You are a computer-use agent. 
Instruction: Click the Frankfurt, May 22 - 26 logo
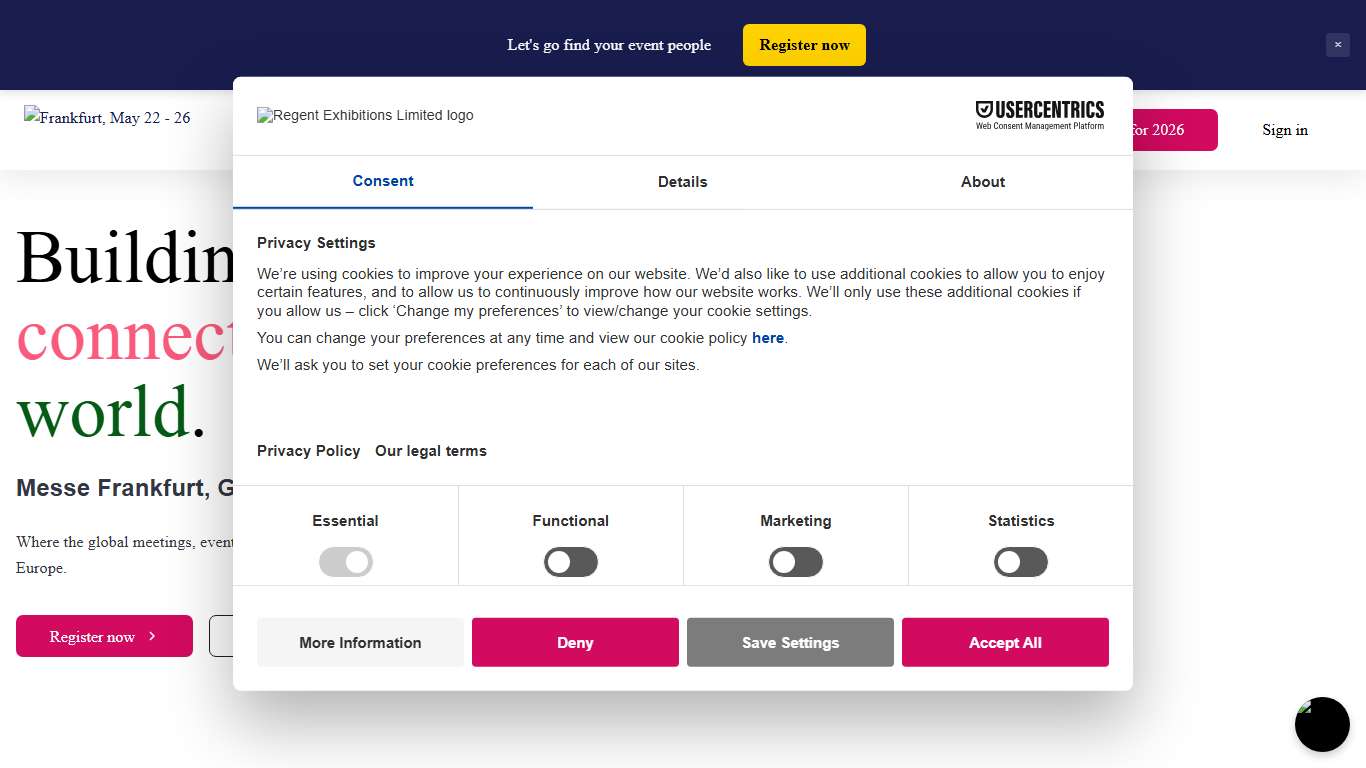[x=107, y=118]
